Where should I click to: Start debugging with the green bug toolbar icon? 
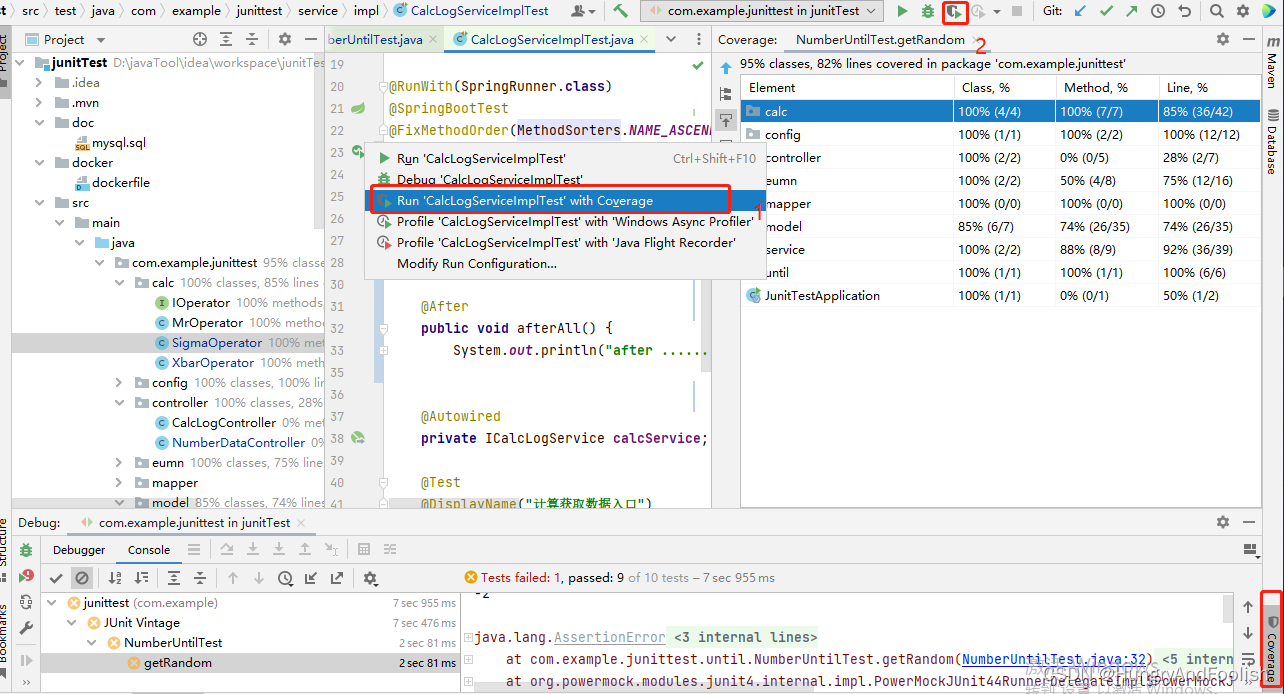click(928, 11)
